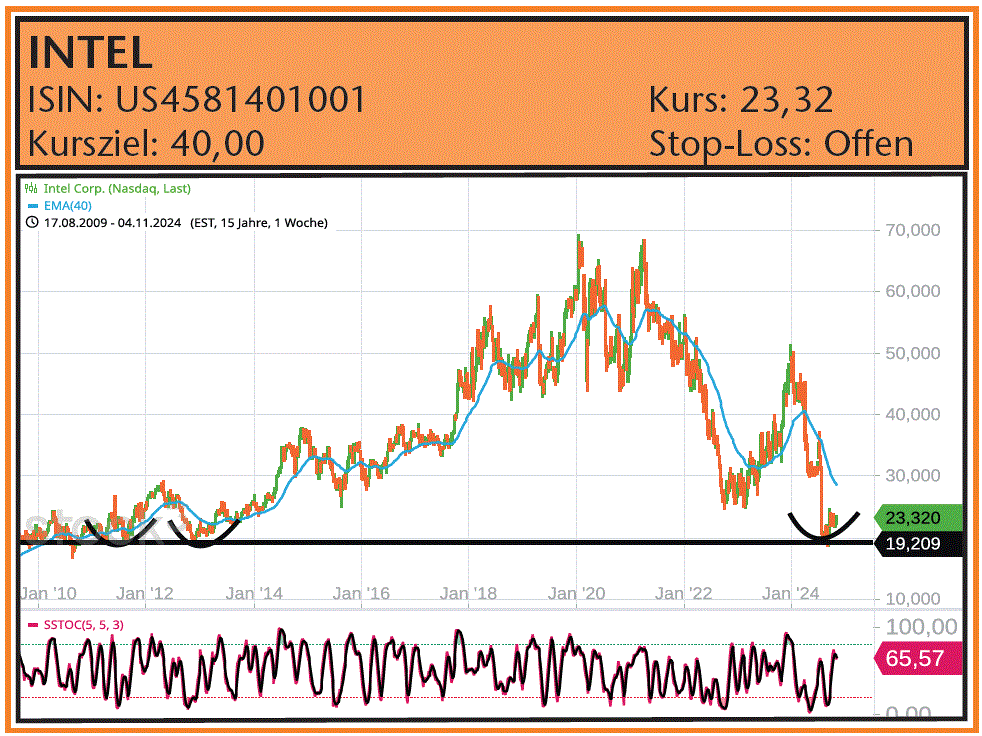Click the Jan '18 time axis label
This screenshot has width=982, height=736.
(x=468, y=593)
